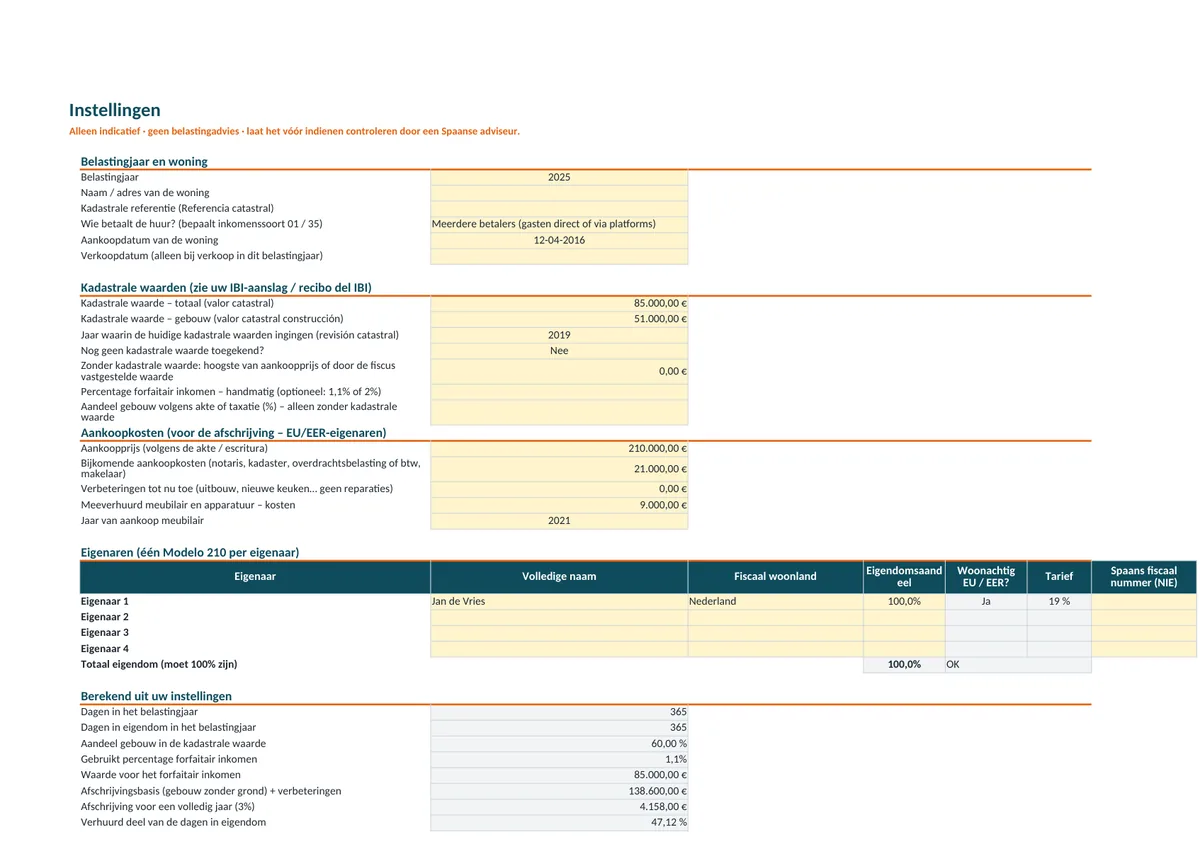The image size is (1200, 849).
Task: Click waarde voor forfaitair inkomen 85.000,00 €
Action: (x=559, y=775)
